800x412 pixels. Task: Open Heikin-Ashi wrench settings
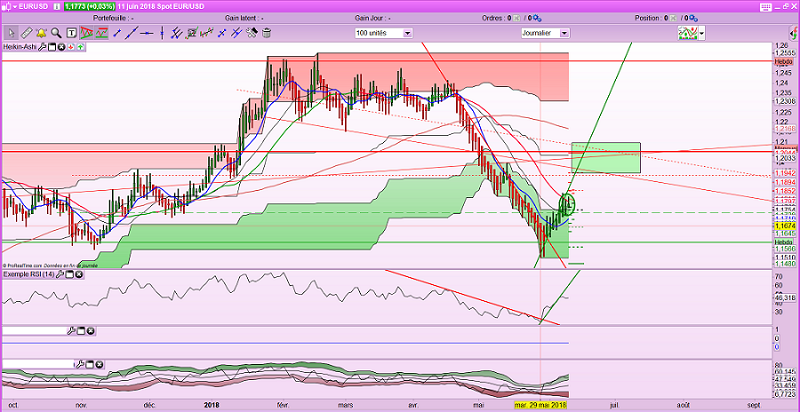(x=43, y=47)
